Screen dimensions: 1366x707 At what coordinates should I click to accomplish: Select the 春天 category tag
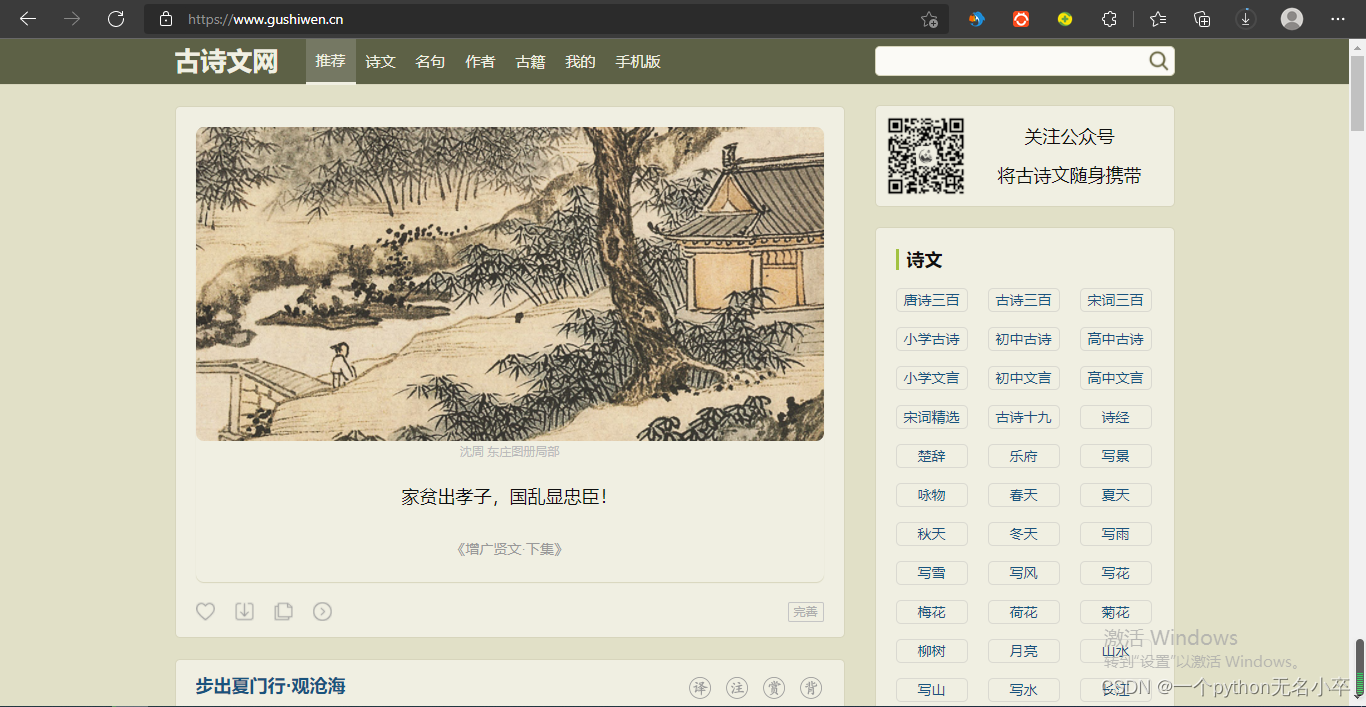pyautogui.click(x=1024, y=495)
